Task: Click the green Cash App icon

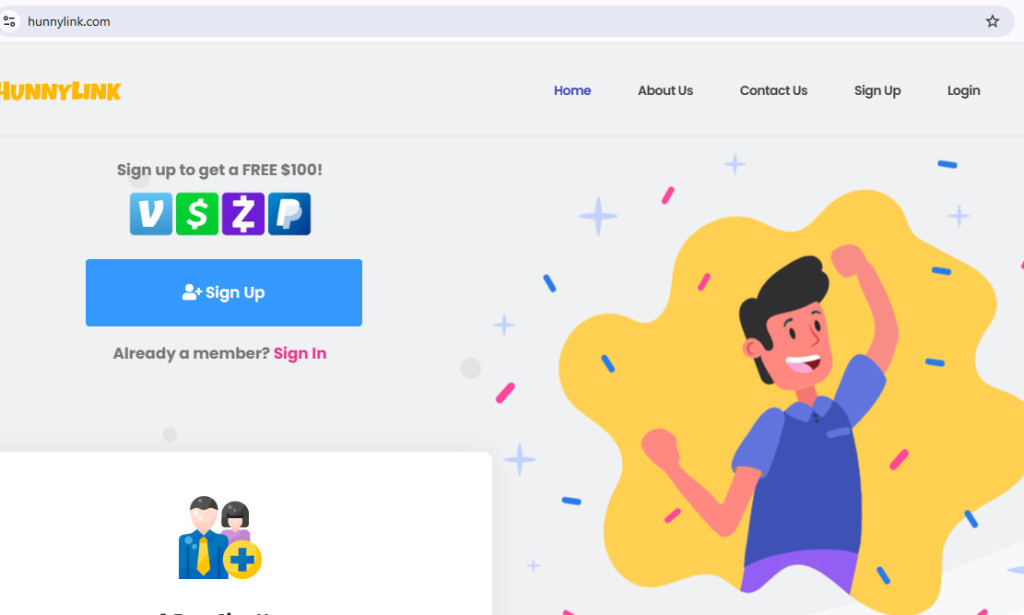Action: [197, 213]
